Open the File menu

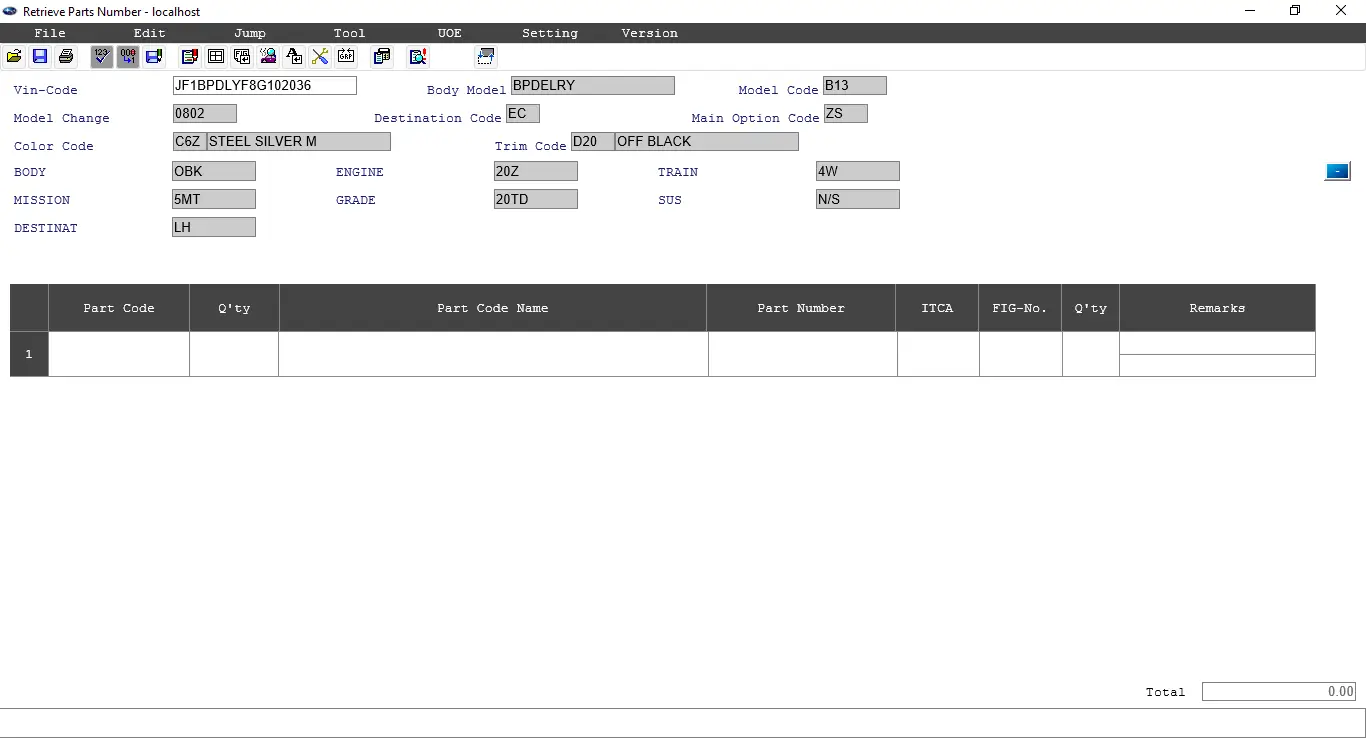(x=49, y=33)
